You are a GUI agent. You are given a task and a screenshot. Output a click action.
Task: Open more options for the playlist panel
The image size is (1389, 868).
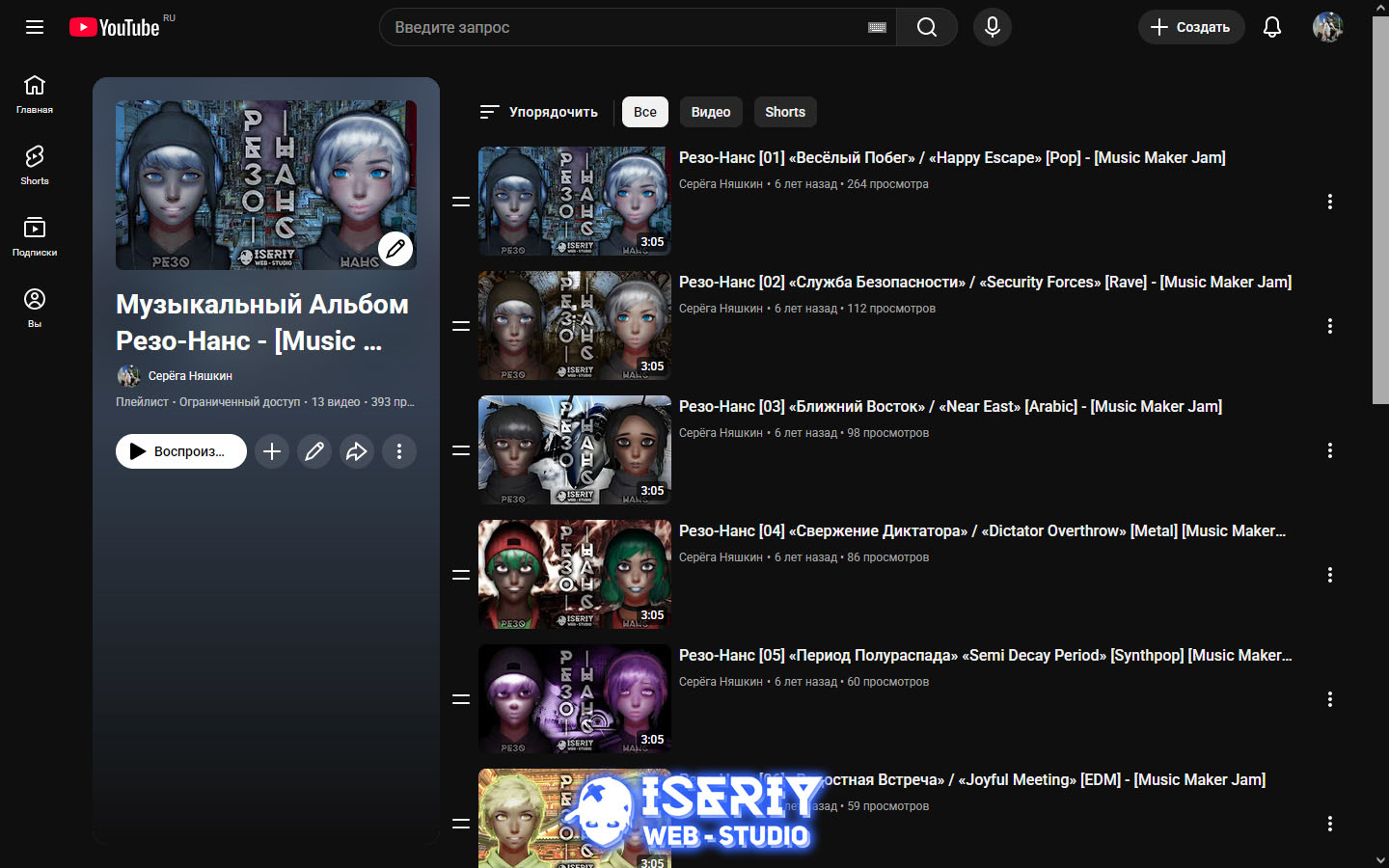(399, 451)
